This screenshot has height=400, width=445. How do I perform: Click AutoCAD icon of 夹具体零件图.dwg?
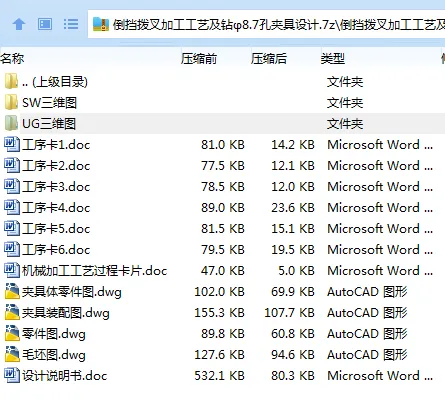coord(12,291)
